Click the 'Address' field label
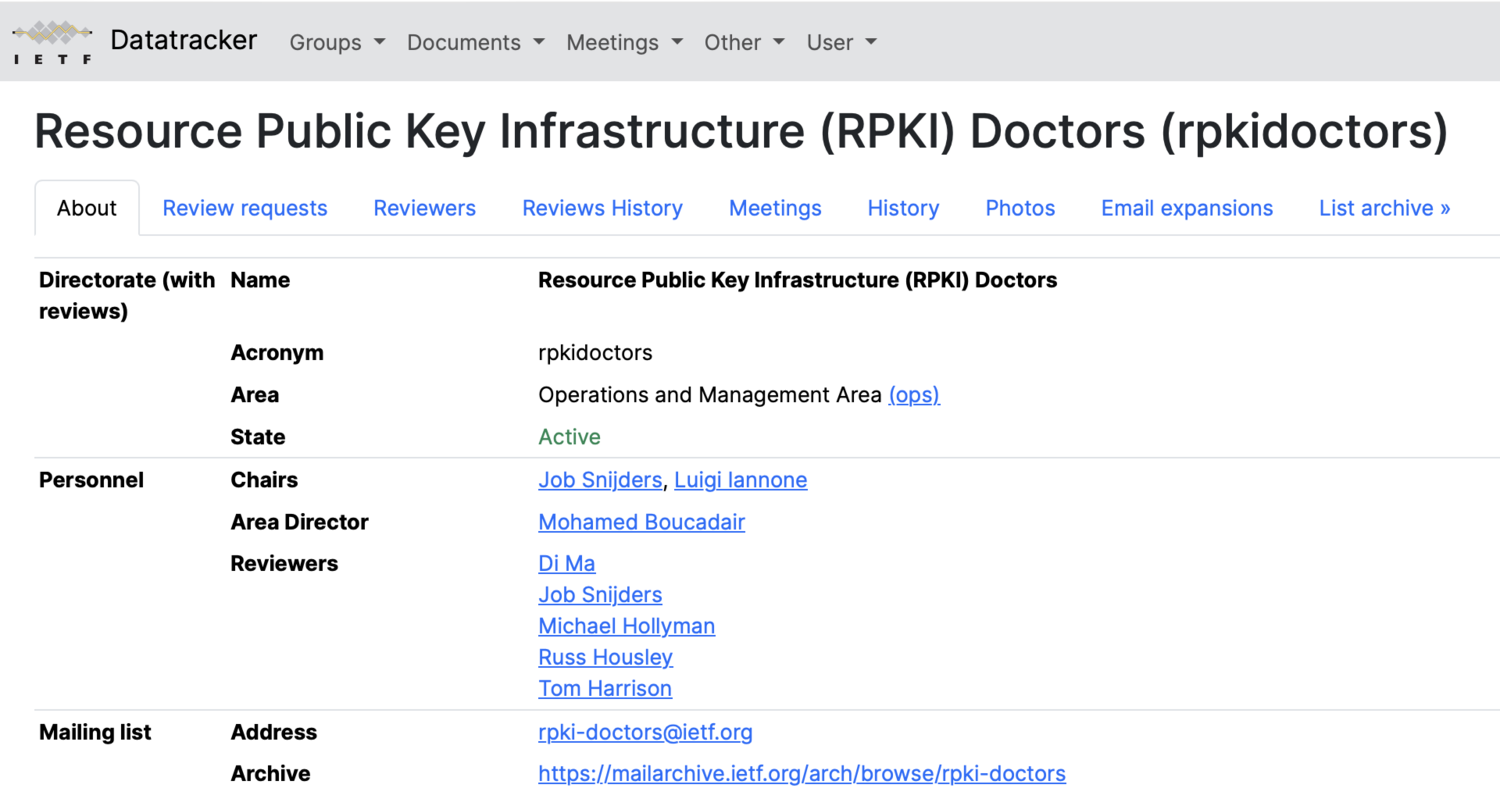This screenshot has width=1500, height=806. tap(274, 732)
